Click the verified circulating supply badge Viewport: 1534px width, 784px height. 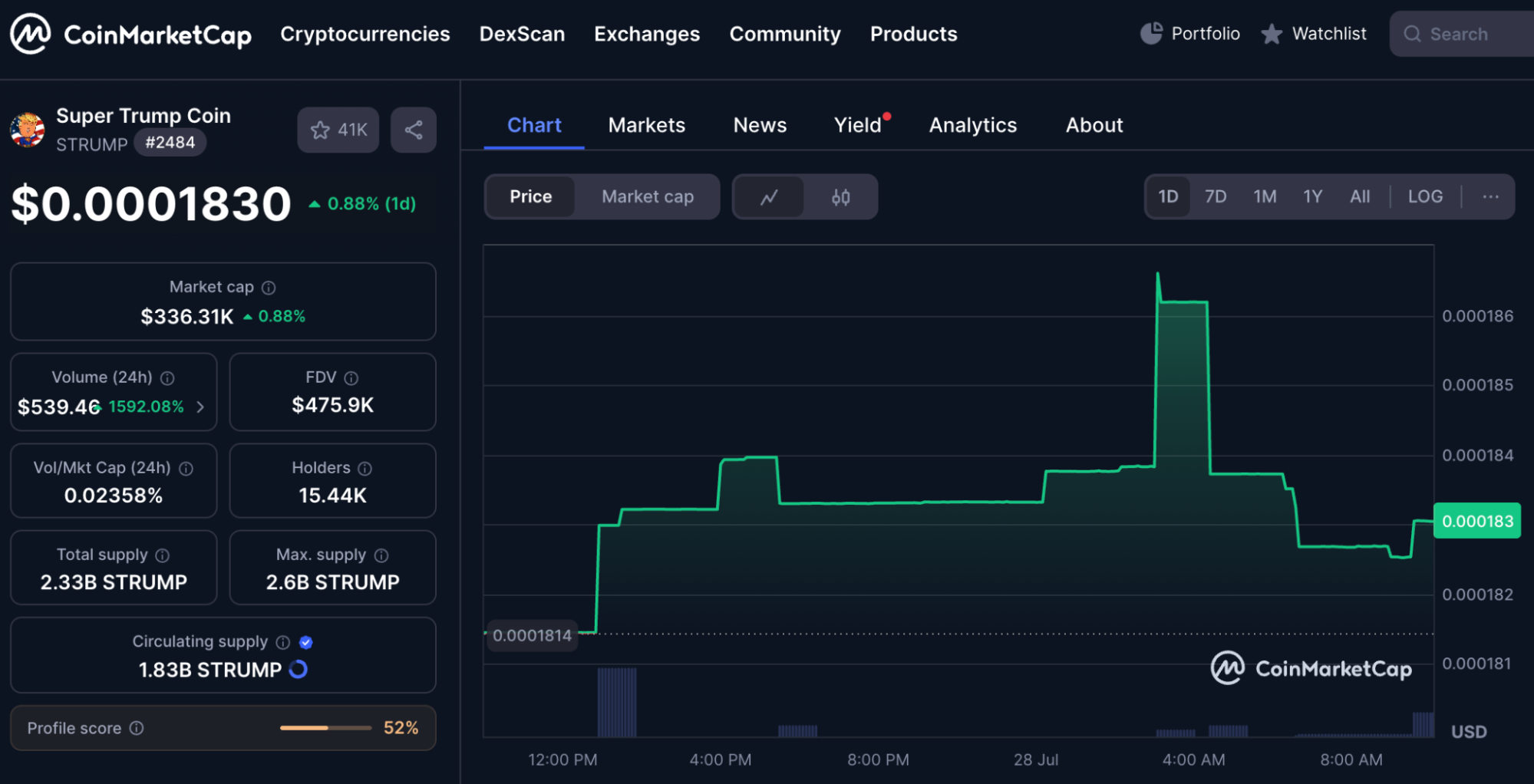(306, 642)
